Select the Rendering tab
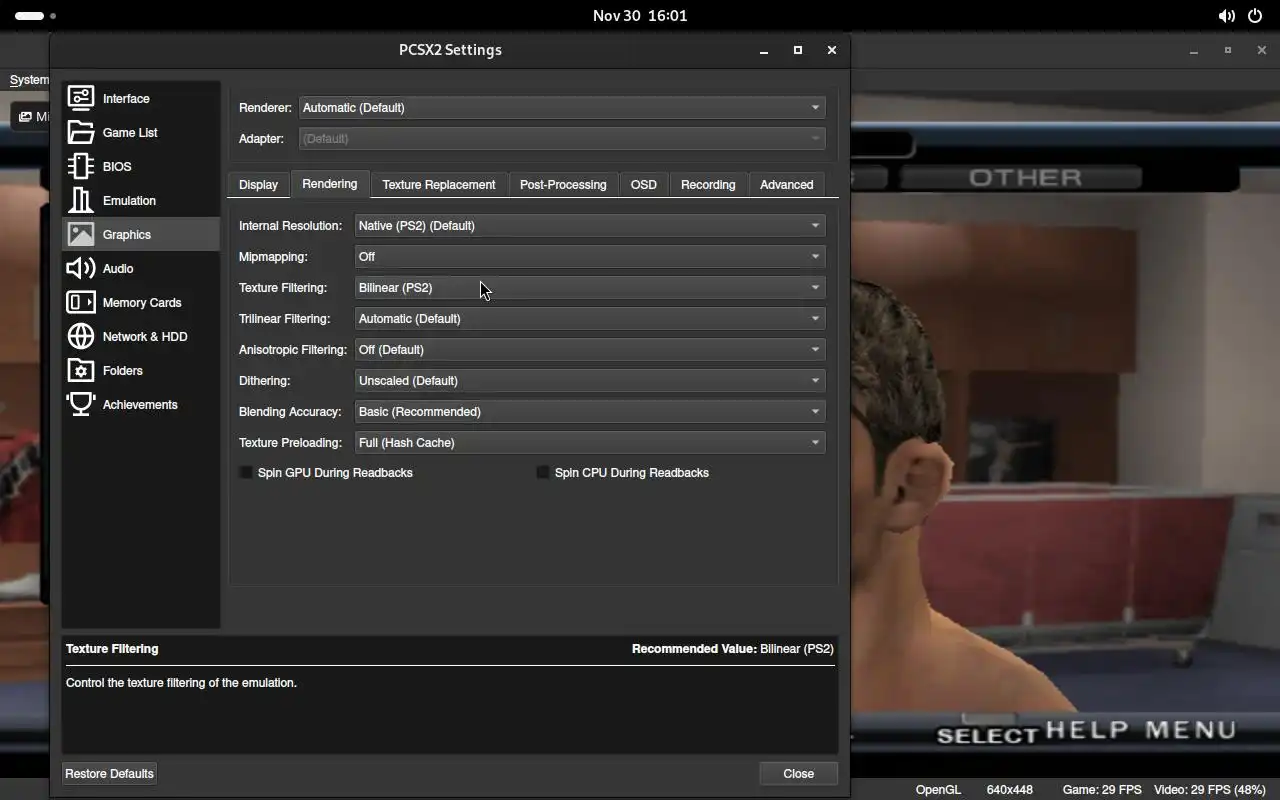This screenshot has height=800, width=1280. (329, 183)
